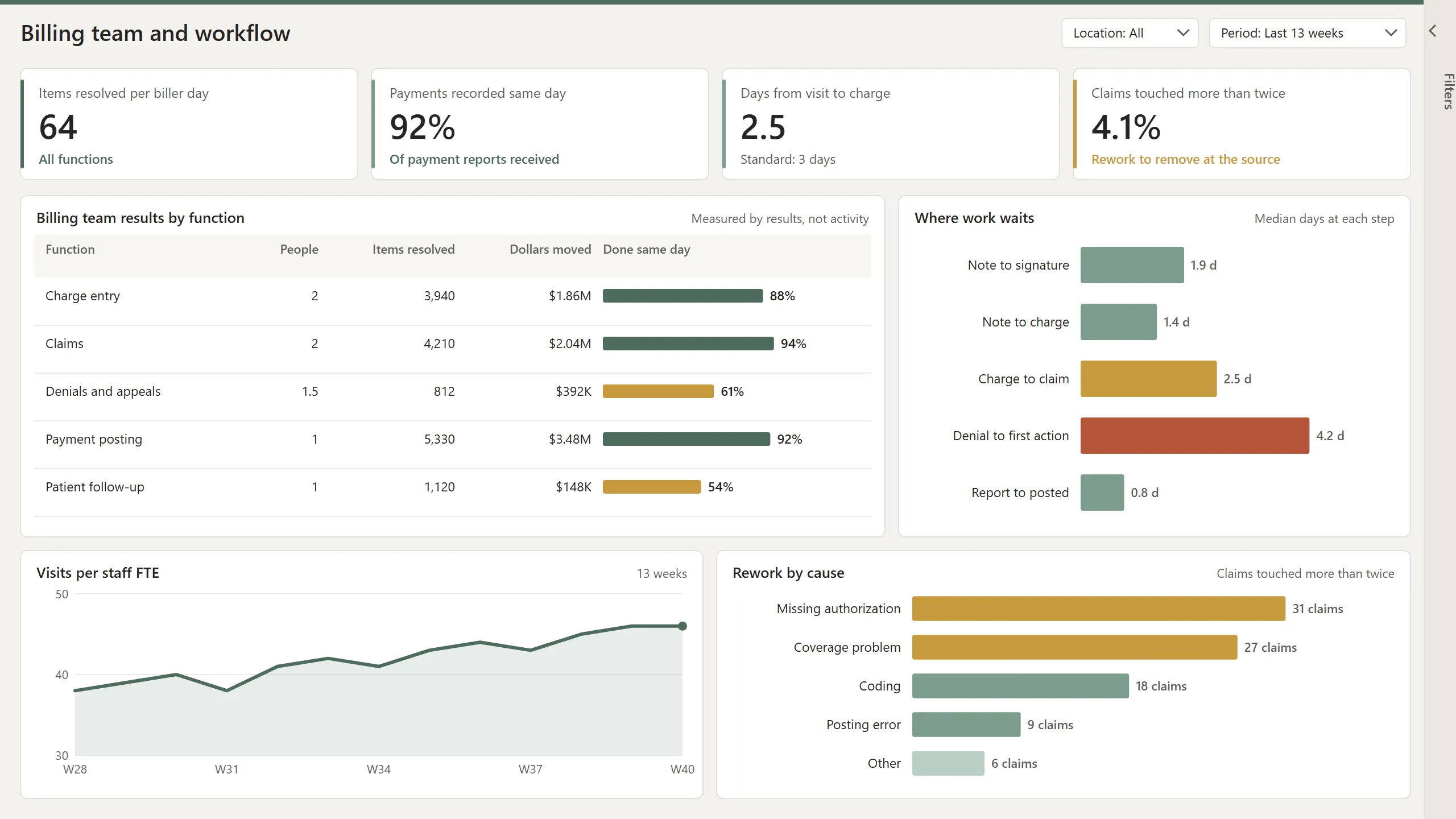Screen dimensions: 1456x819
Task: Click the Denials and appeals 61% bar
Action: tap(658, 391)
